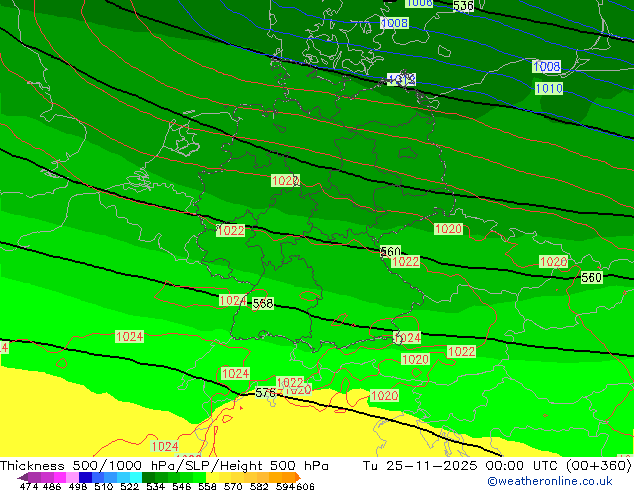Click the legend value '558'
The width and height of the screenshot is (634, 490).
coord(207,486)
